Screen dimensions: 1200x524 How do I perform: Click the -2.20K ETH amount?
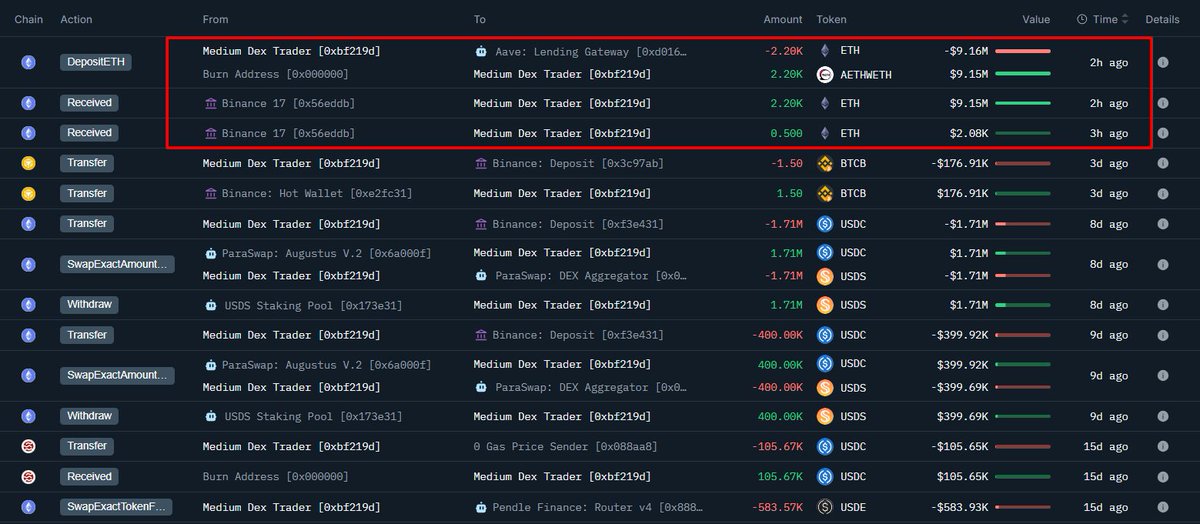pos(783,51)
